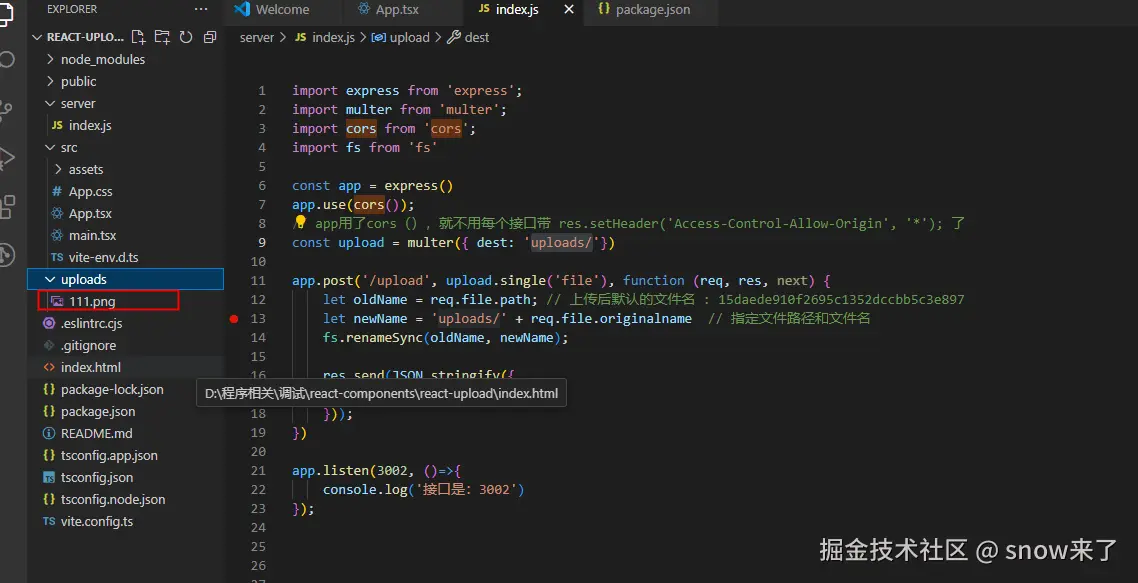
Task: Click app.use(cors()) on line 7
Action: pyautogui.click(x=353, y=205)
